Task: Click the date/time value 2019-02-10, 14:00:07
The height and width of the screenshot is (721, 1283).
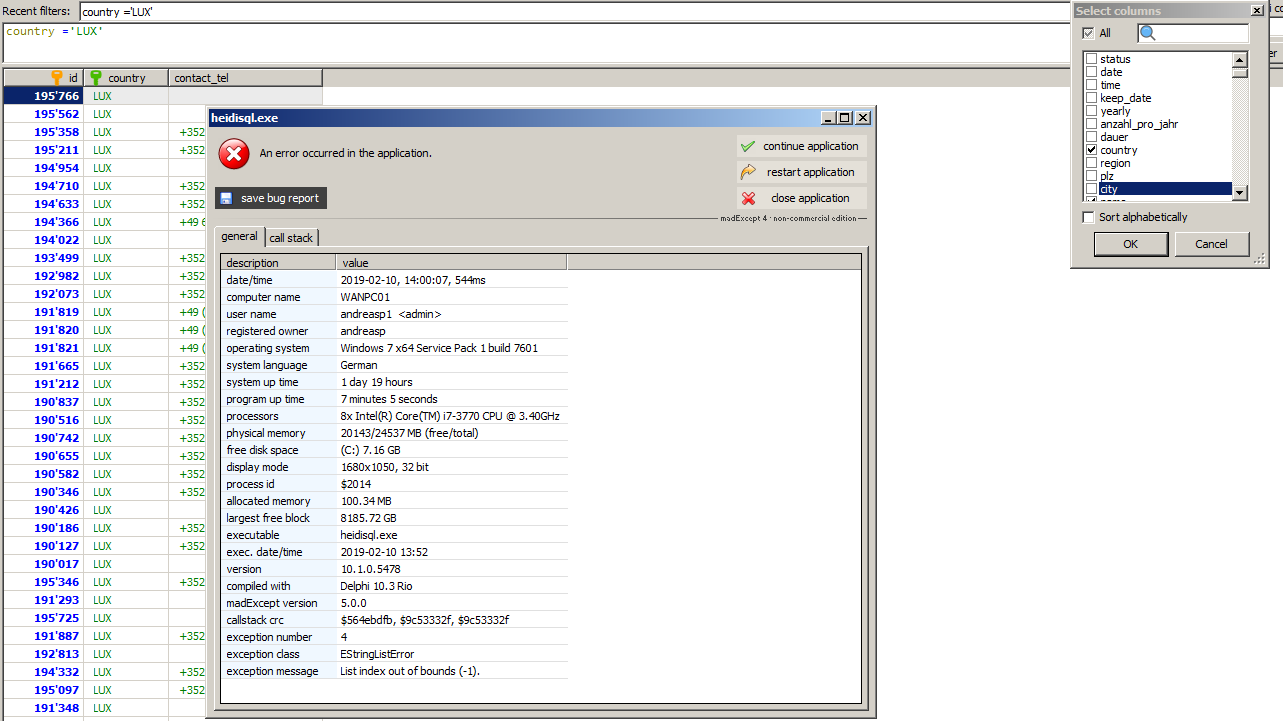Action: 413,280
